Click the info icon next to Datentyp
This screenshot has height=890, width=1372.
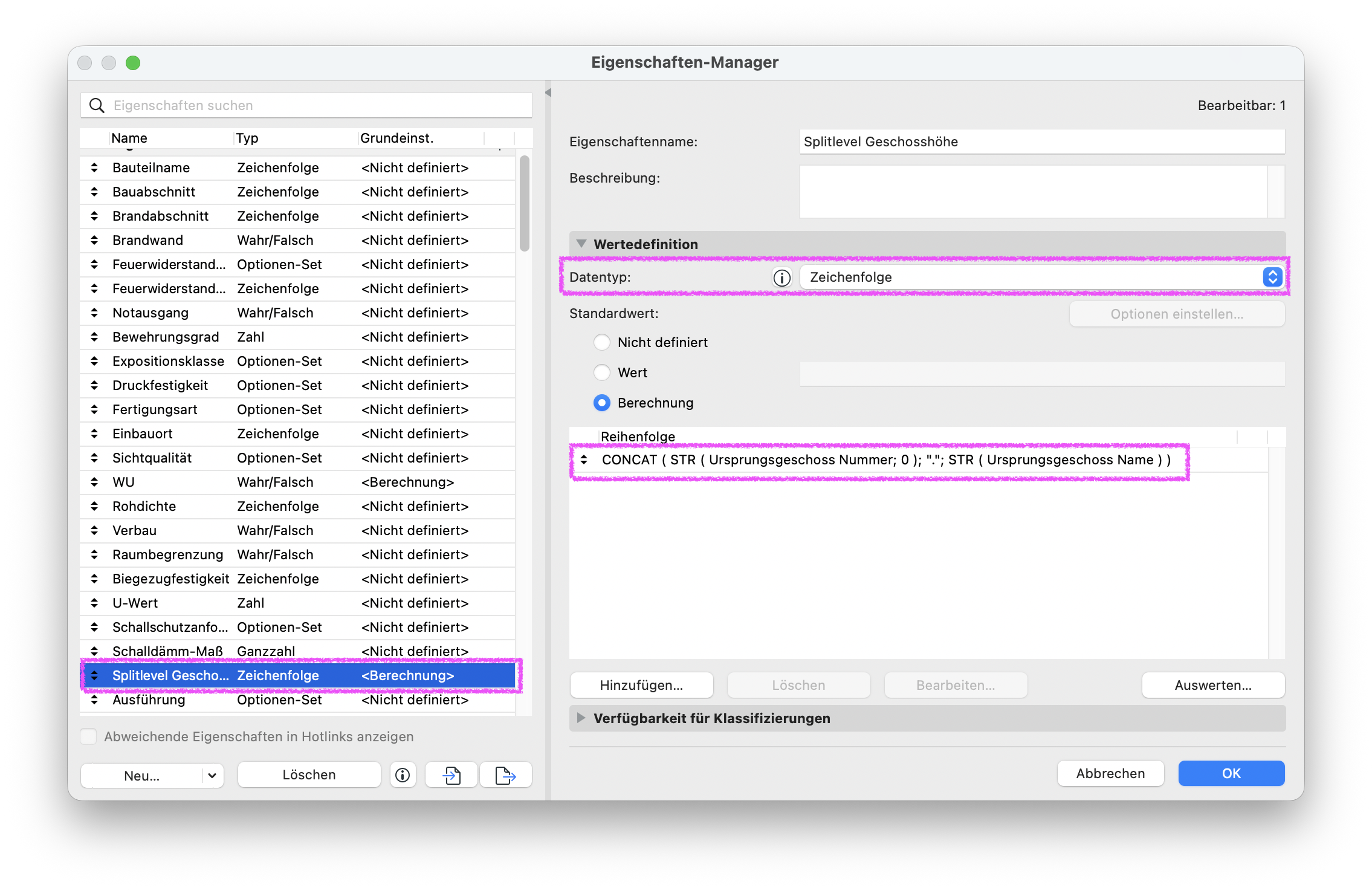click(781, 278)
